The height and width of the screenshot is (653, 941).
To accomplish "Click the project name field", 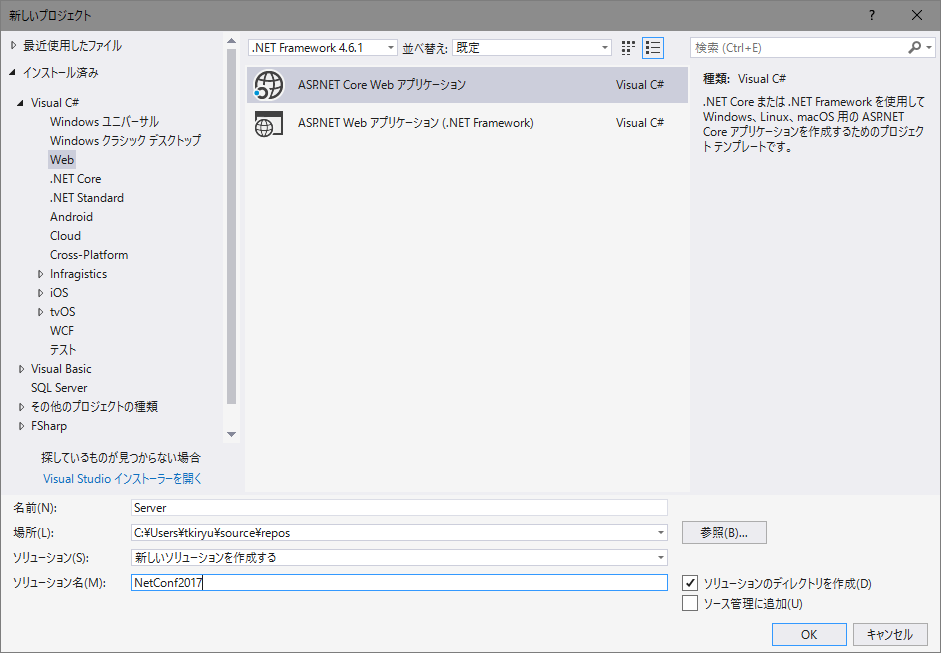I will [x=399, y=508].
